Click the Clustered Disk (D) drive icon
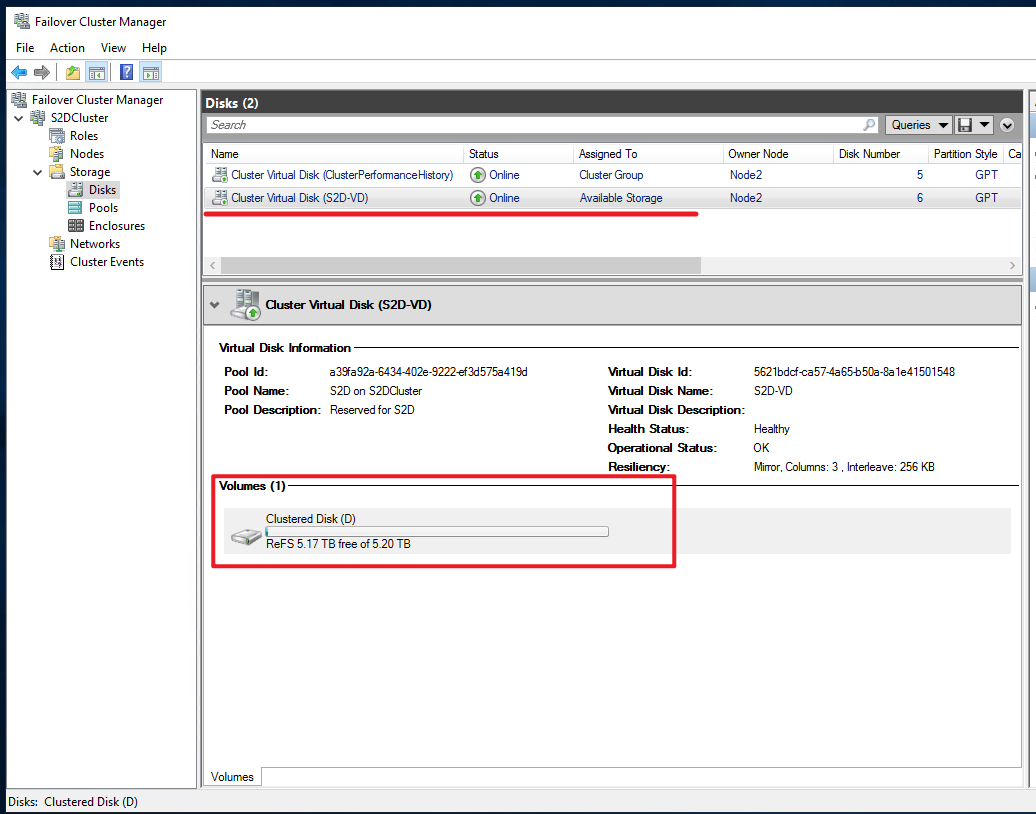1036x814 pixels. click(246, 536)
